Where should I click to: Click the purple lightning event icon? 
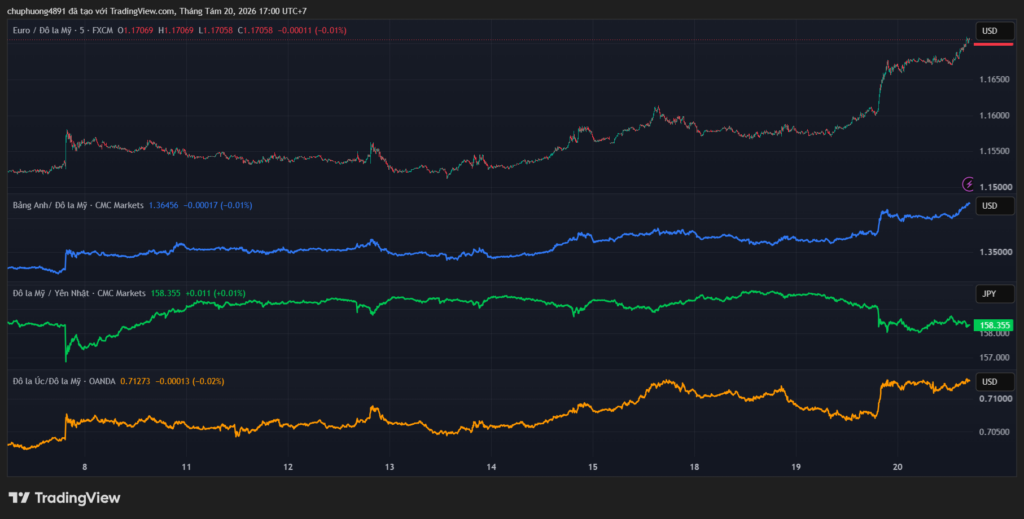click(x=968, y=184)
